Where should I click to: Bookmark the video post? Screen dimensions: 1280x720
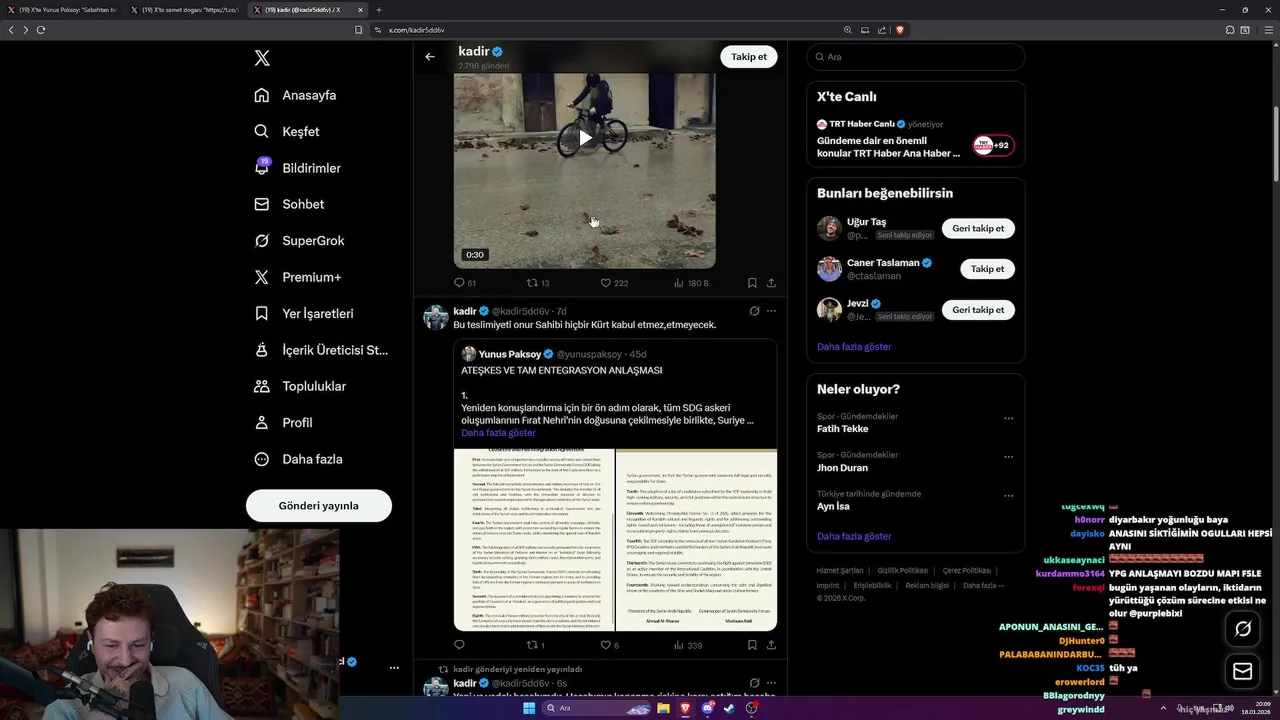pos(752,283)
